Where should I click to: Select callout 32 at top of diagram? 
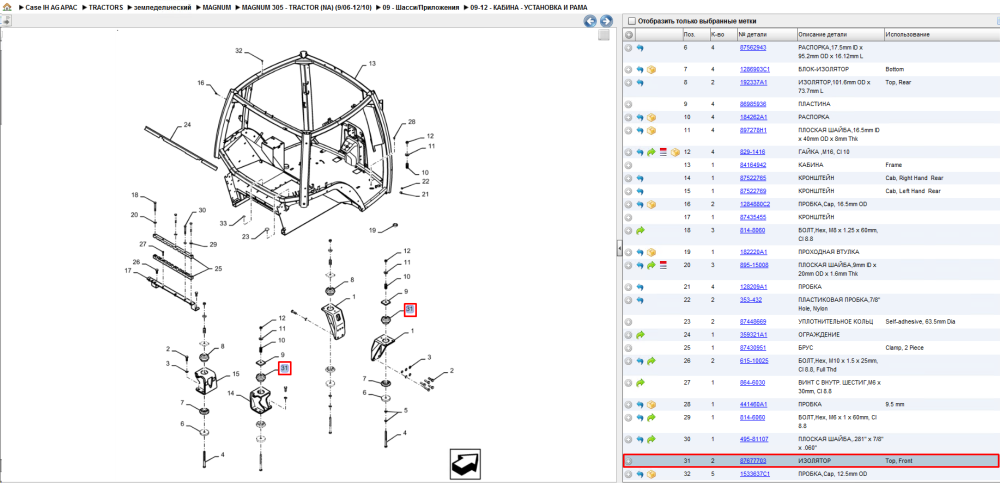pos(239,50)
